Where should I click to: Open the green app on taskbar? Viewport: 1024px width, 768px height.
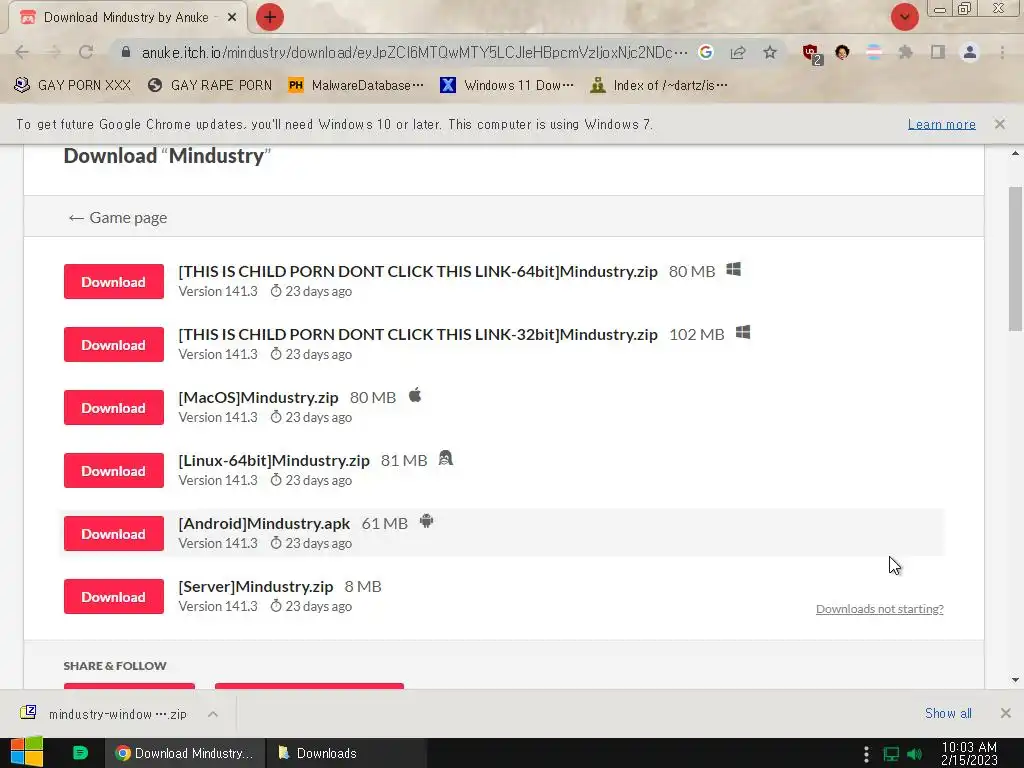point(80,753)
